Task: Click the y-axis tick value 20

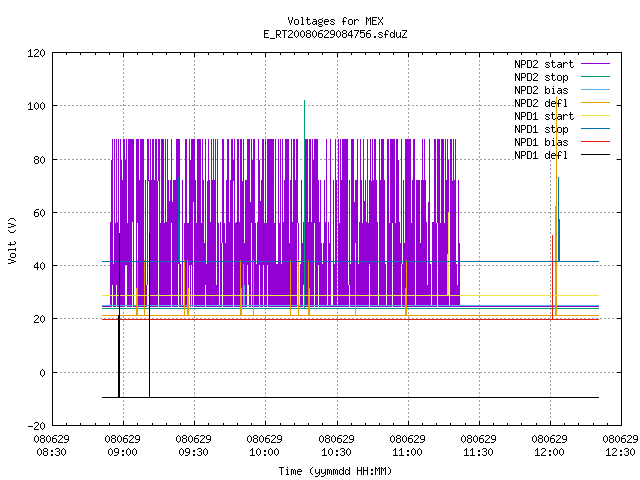Action: 39,319
